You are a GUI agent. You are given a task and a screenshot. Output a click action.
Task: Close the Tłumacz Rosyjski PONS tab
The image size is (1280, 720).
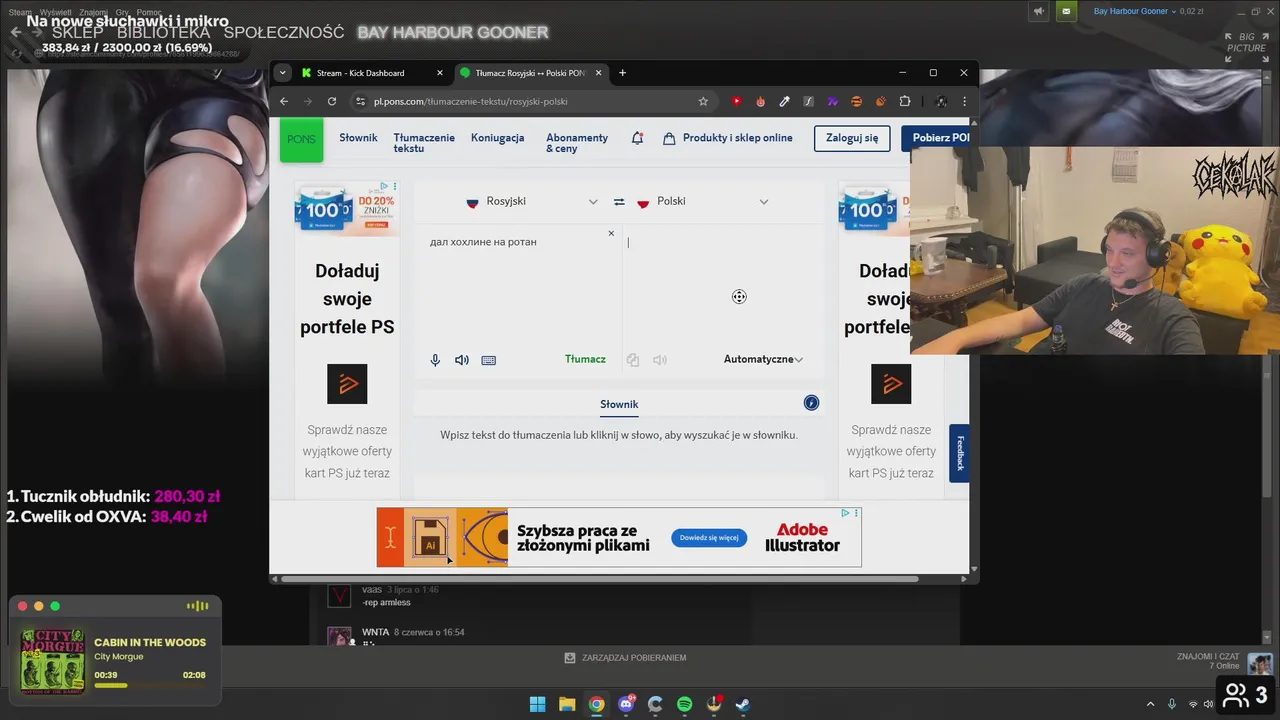[599, 73]
